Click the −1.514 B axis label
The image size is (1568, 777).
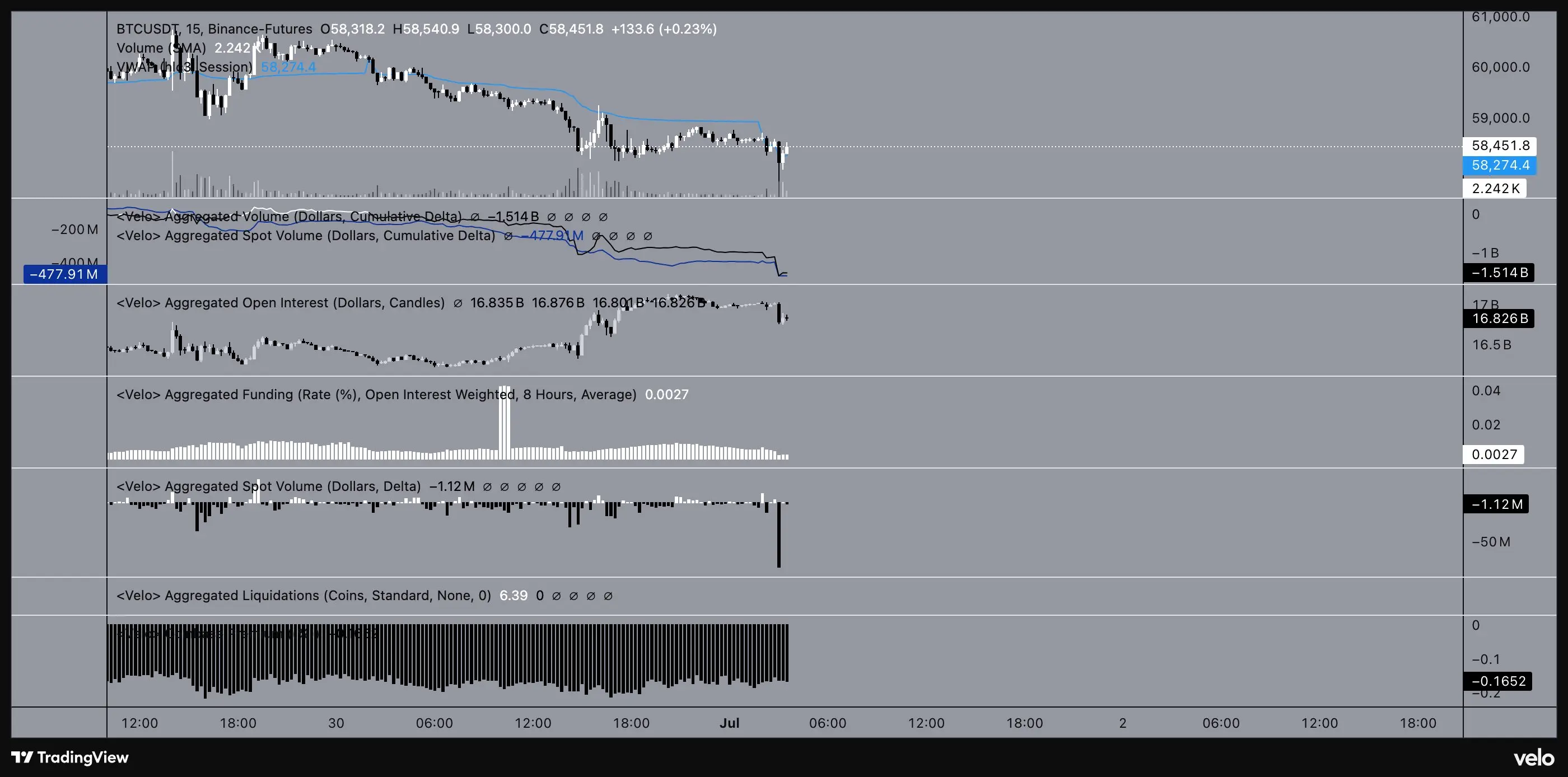click(x=1499, y=273)
